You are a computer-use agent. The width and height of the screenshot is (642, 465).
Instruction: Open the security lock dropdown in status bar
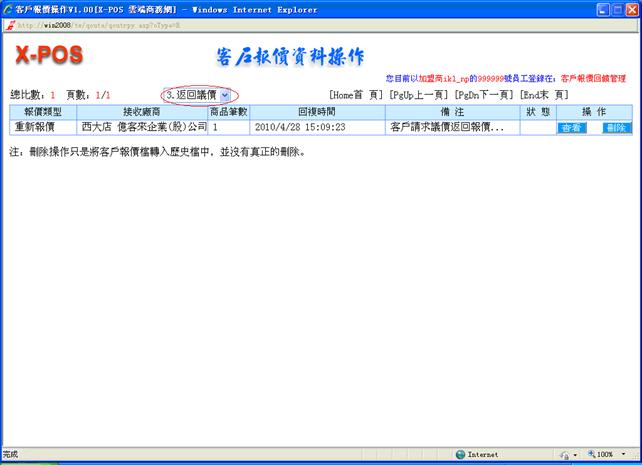click(570, 454)
